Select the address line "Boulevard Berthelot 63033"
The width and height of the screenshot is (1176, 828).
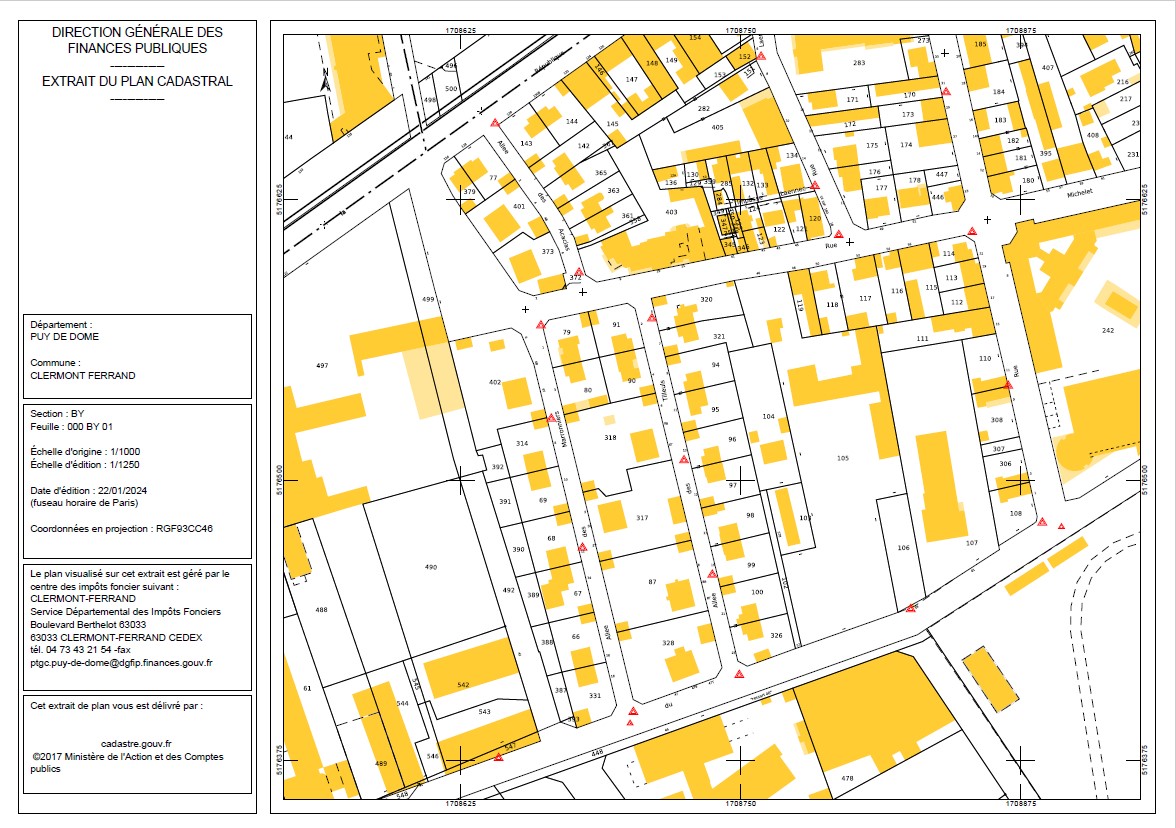88,625
